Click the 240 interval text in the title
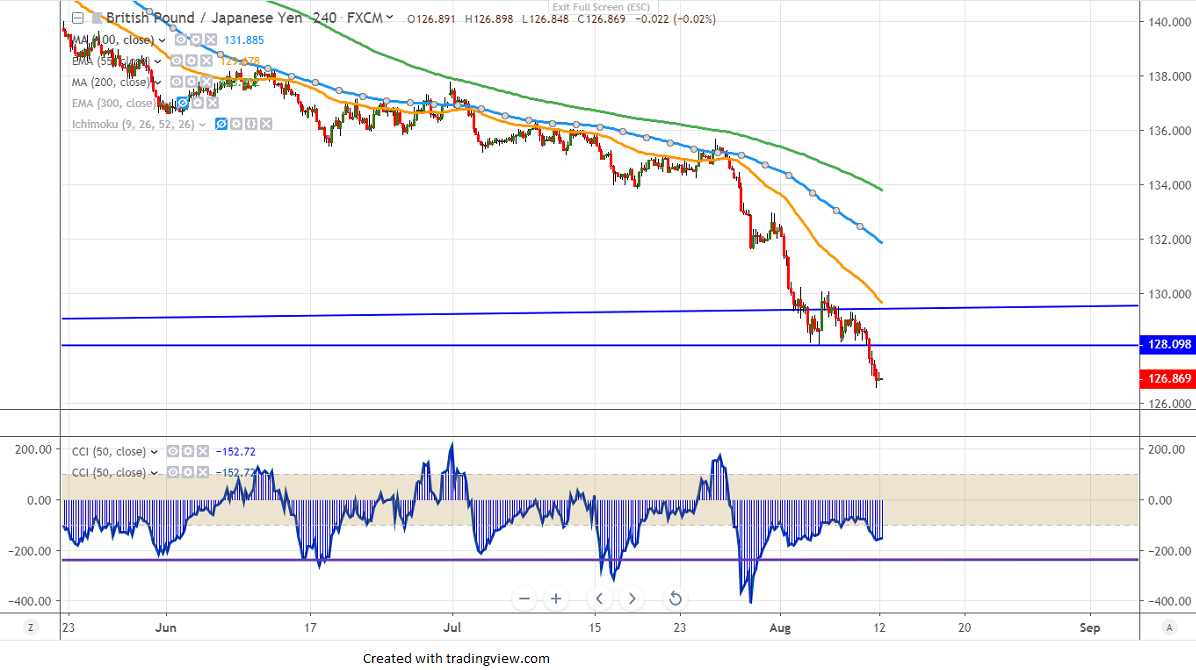This screenshot has height=670, width=1196. click(x=325, y=18)
